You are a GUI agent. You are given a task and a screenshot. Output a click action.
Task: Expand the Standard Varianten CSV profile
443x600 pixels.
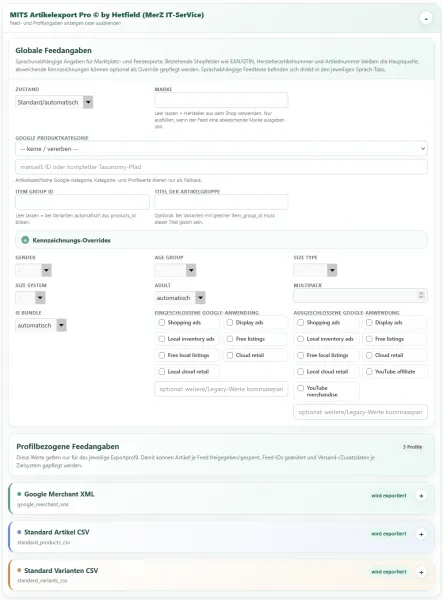[421, 572]
